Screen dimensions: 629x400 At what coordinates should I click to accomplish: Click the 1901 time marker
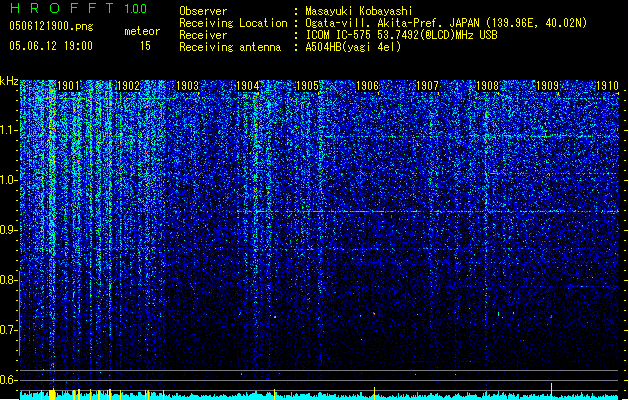68,86
